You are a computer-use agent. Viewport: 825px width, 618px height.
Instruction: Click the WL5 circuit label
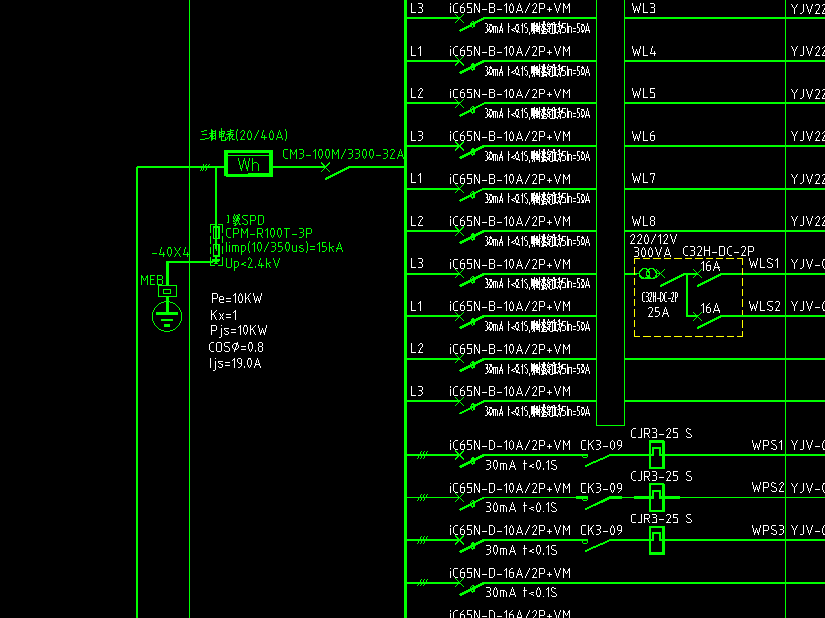(x=644, y=94)
